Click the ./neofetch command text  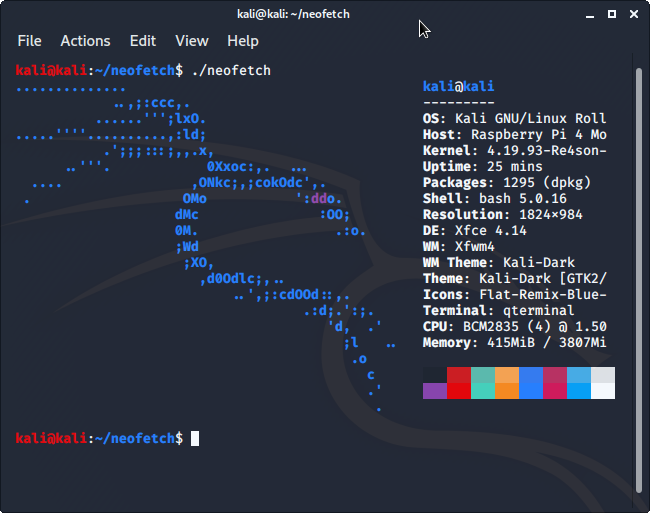click(231, 70)
